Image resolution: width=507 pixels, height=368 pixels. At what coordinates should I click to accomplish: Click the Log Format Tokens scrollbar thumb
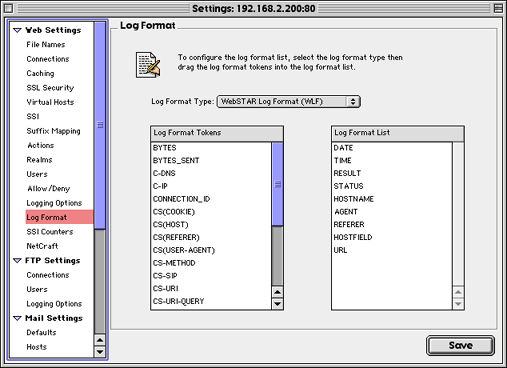pos(277,184)
